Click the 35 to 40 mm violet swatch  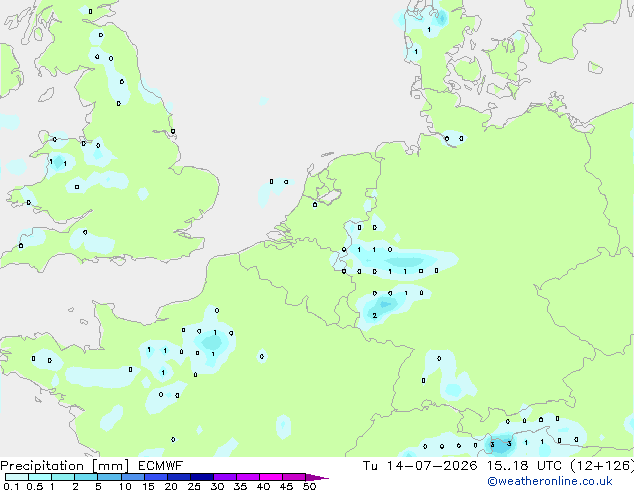(248, 477)
